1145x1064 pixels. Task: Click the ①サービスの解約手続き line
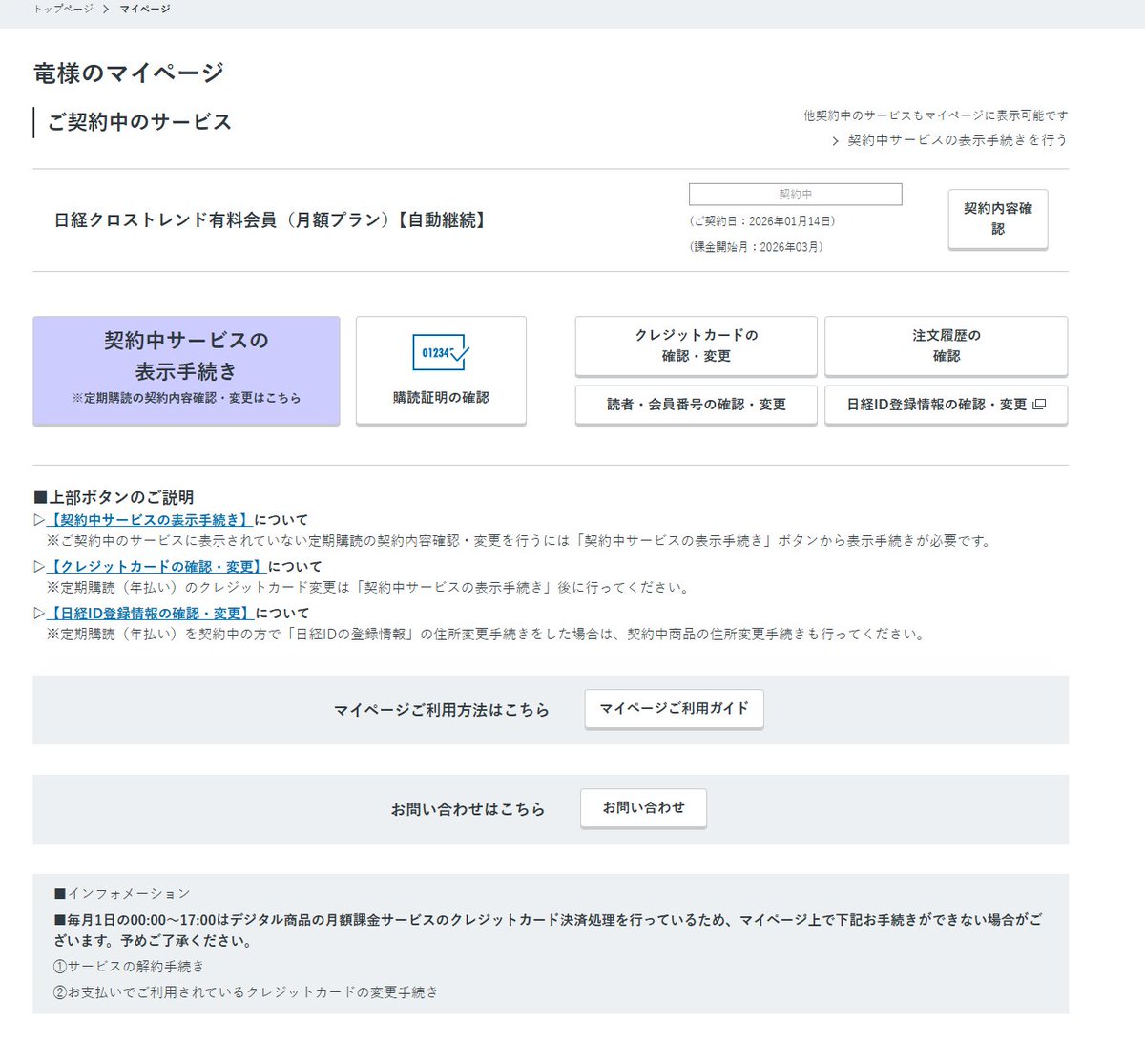tap(129, 967)
